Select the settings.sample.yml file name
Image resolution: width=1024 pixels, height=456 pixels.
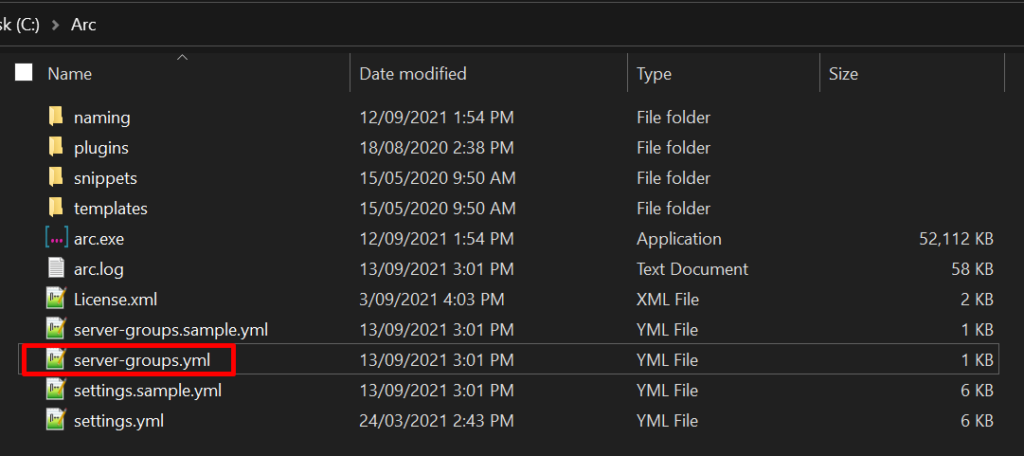(x=147, y=390)
